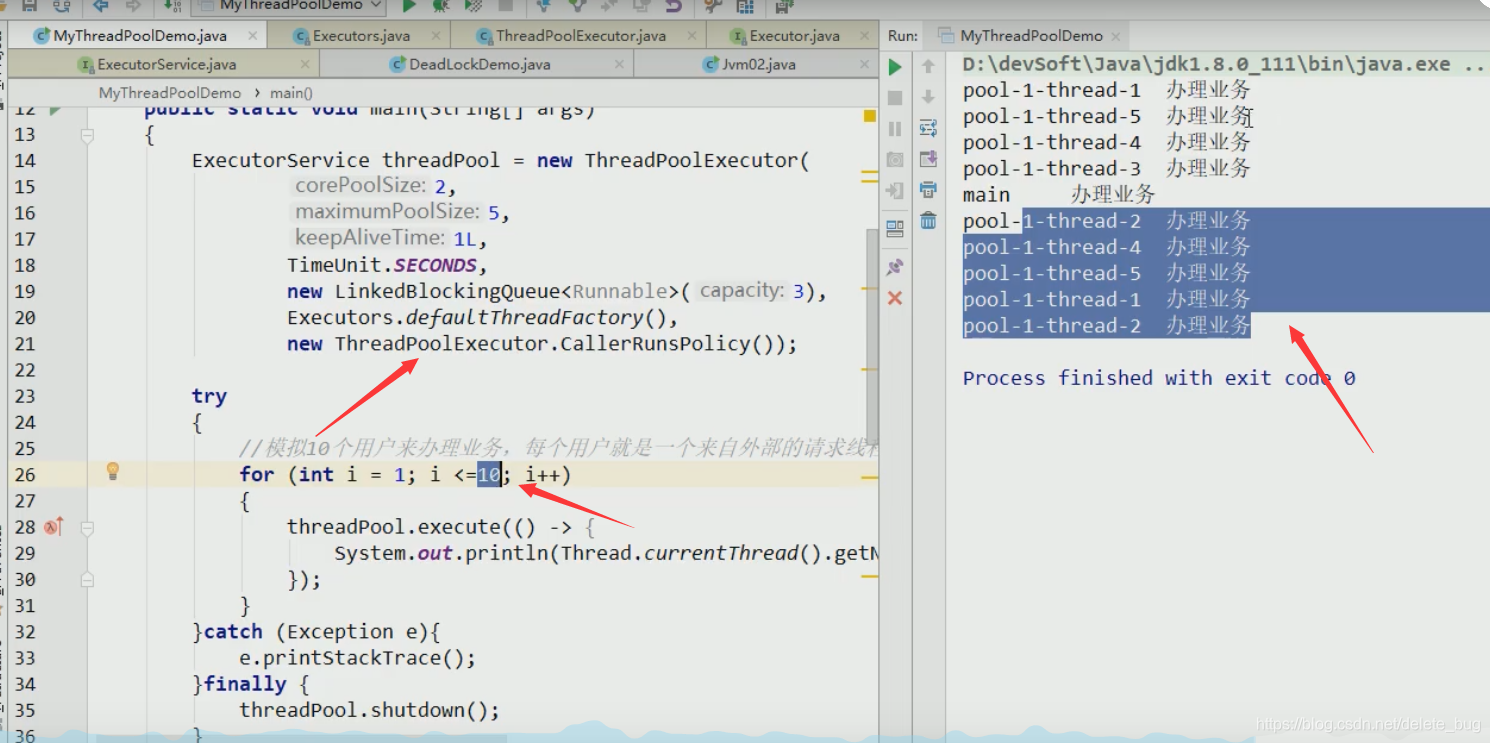Screen dimensions: 1490x743
Task: Click 'TimeUnit.SECONDS' on line 18
Action: point(386,265)
